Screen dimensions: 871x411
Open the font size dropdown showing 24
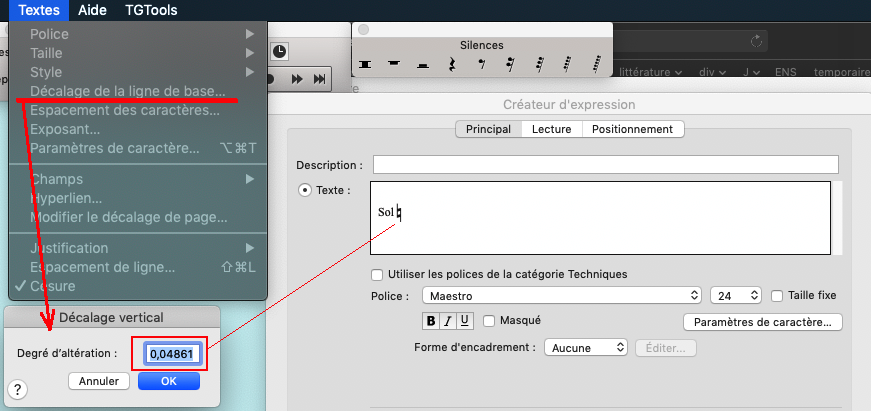point(736,296)
